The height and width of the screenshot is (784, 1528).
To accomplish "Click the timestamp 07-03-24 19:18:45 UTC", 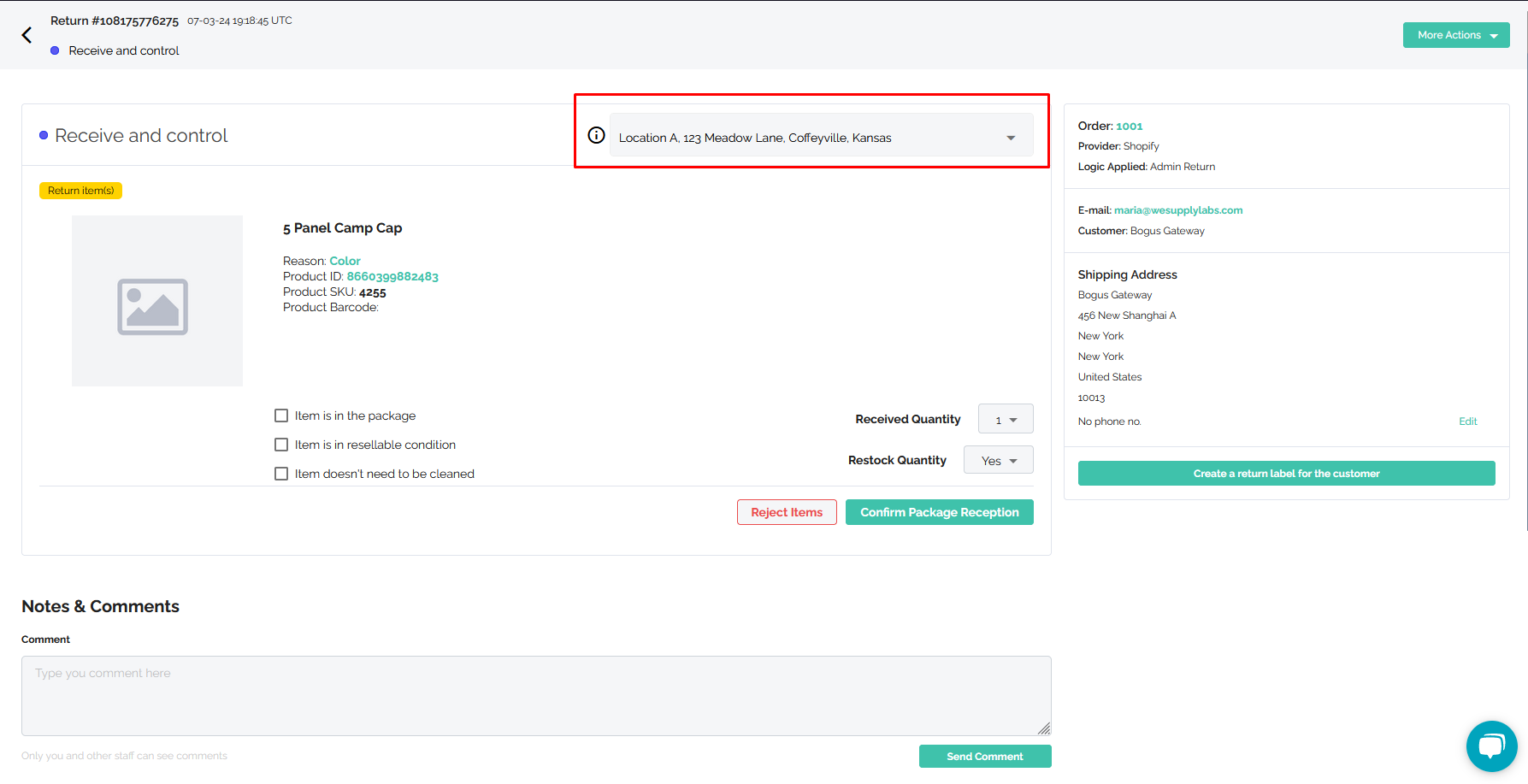I will pyautogui.click(x=239, y=21).
